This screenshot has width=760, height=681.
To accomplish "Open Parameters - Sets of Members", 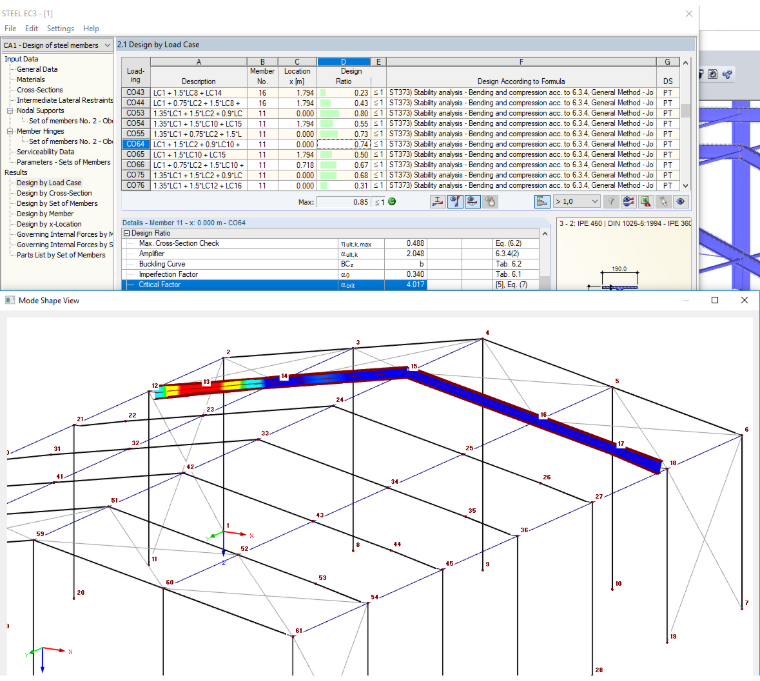I will point(63,162).
